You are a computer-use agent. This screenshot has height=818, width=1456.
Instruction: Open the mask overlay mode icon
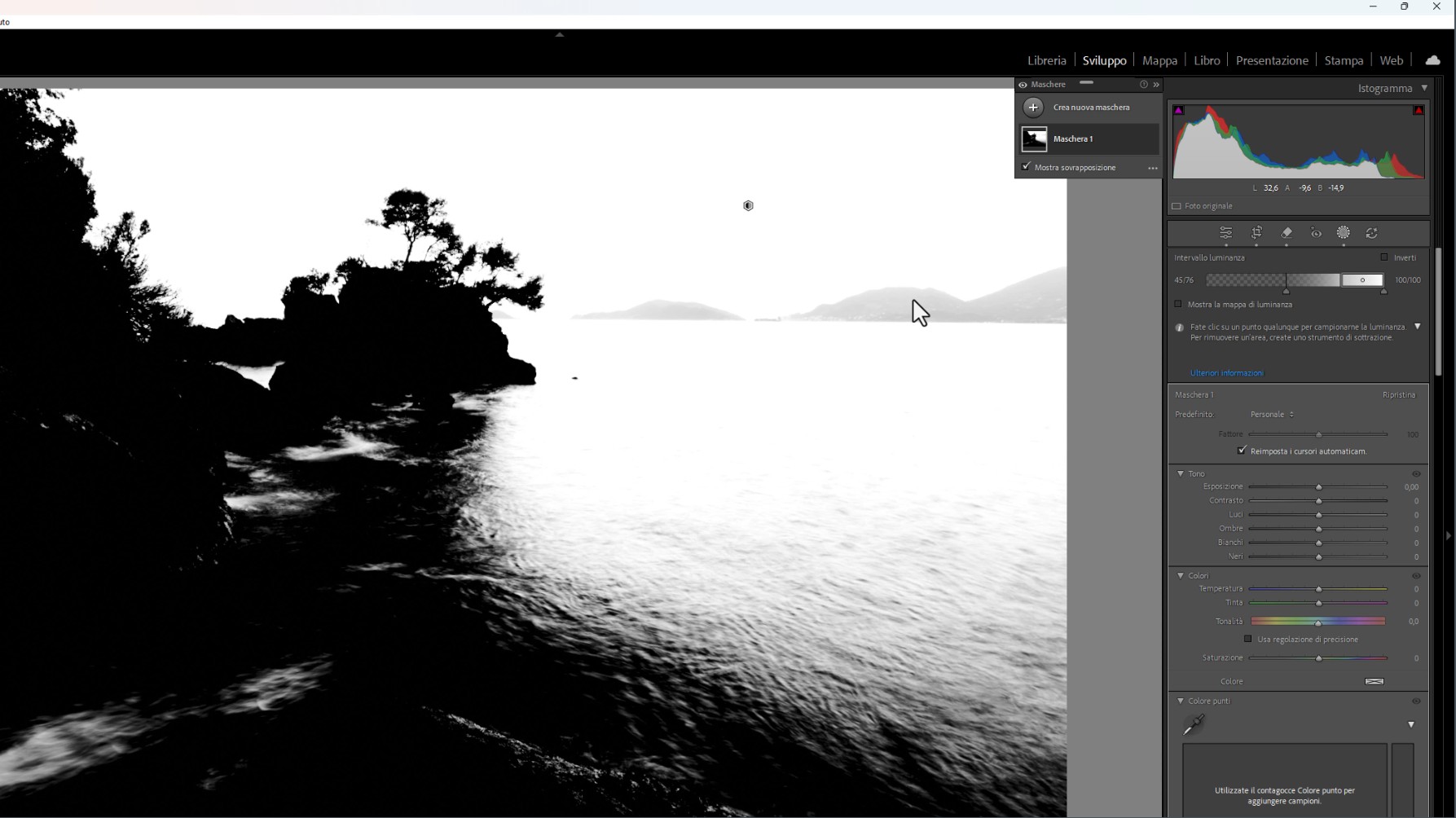[1344, 233]
